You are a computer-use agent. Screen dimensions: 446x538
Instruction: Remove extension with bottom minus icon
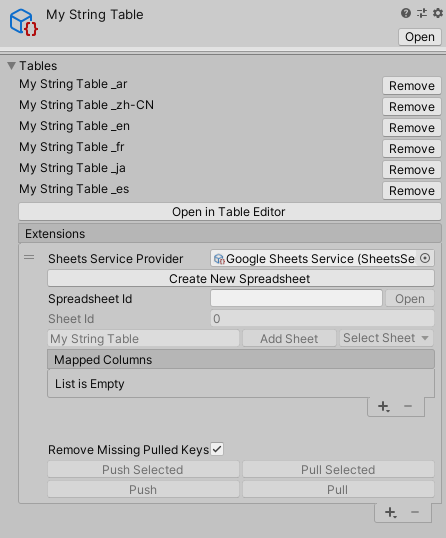415,512
